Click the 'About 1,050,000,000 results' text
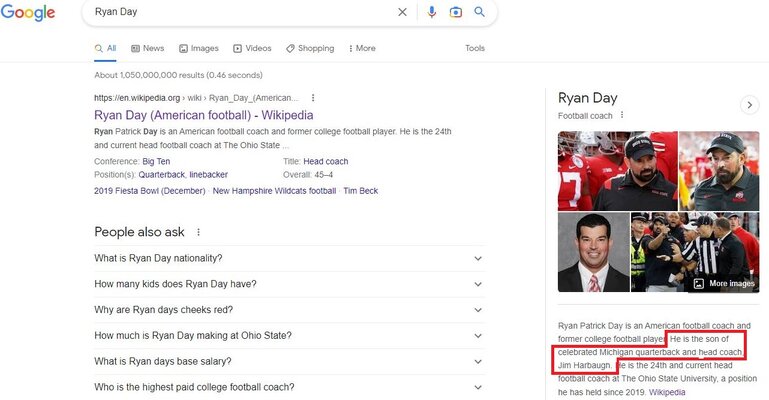 [178, 75]
